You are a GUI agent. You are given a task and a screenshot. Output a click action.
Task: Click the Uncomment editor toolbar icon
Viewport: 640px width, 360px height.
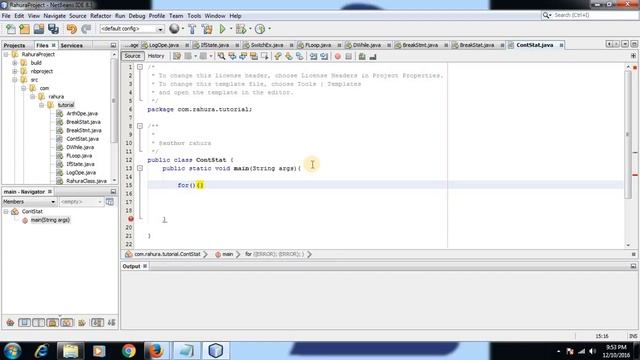point(373,56)
